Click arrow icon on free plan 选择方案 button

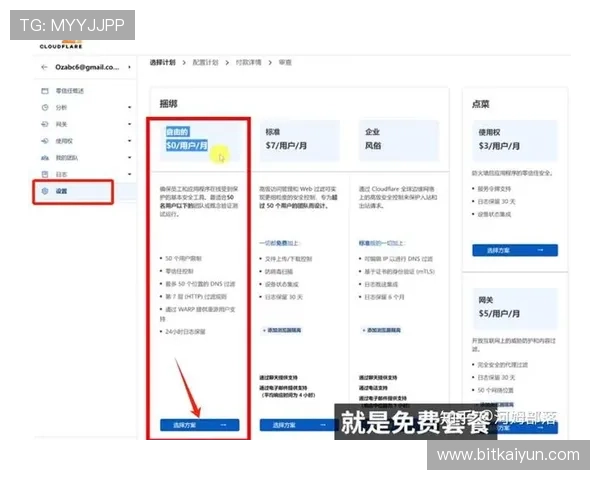(223, 425)
